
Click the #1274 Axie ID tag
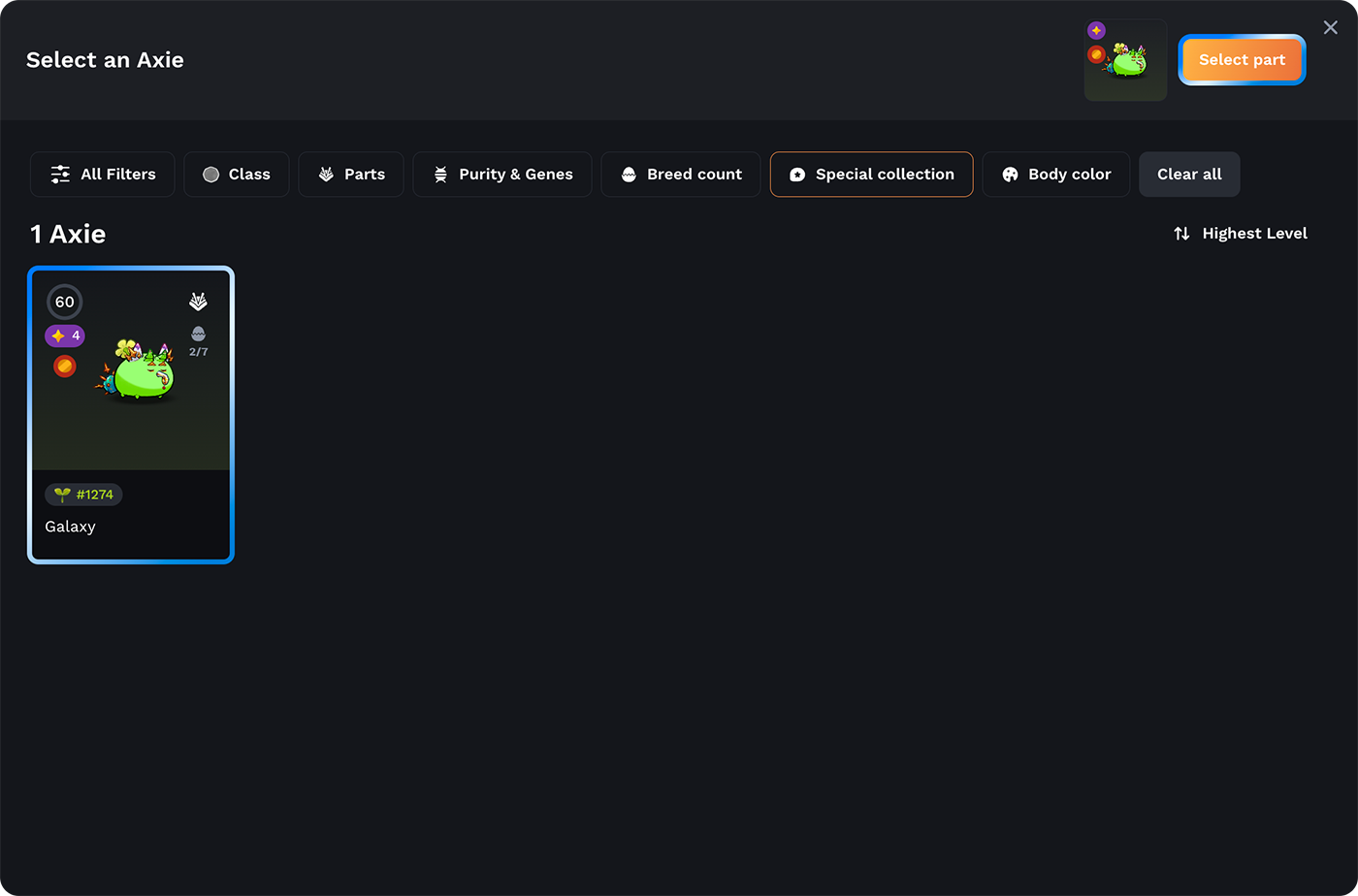(x=83, y=495)
